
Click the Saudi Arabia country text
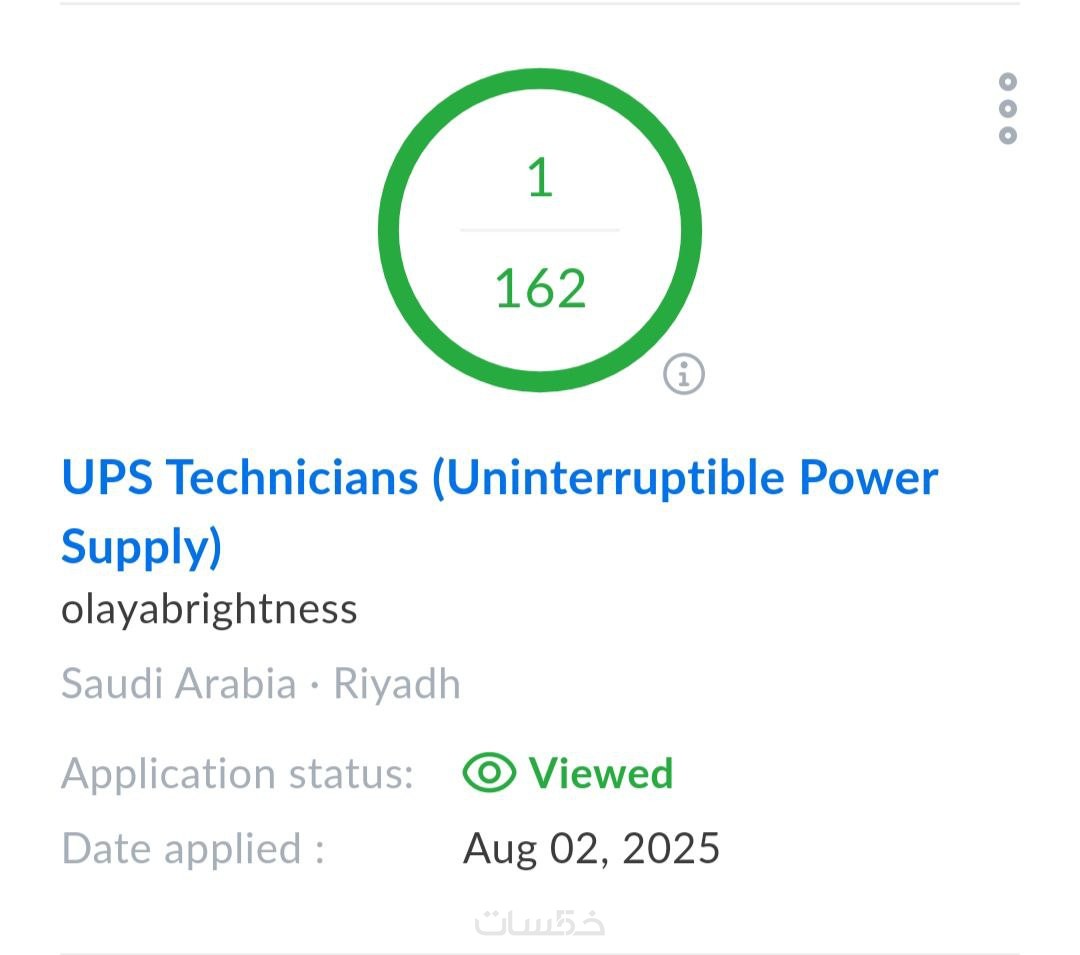178,684
